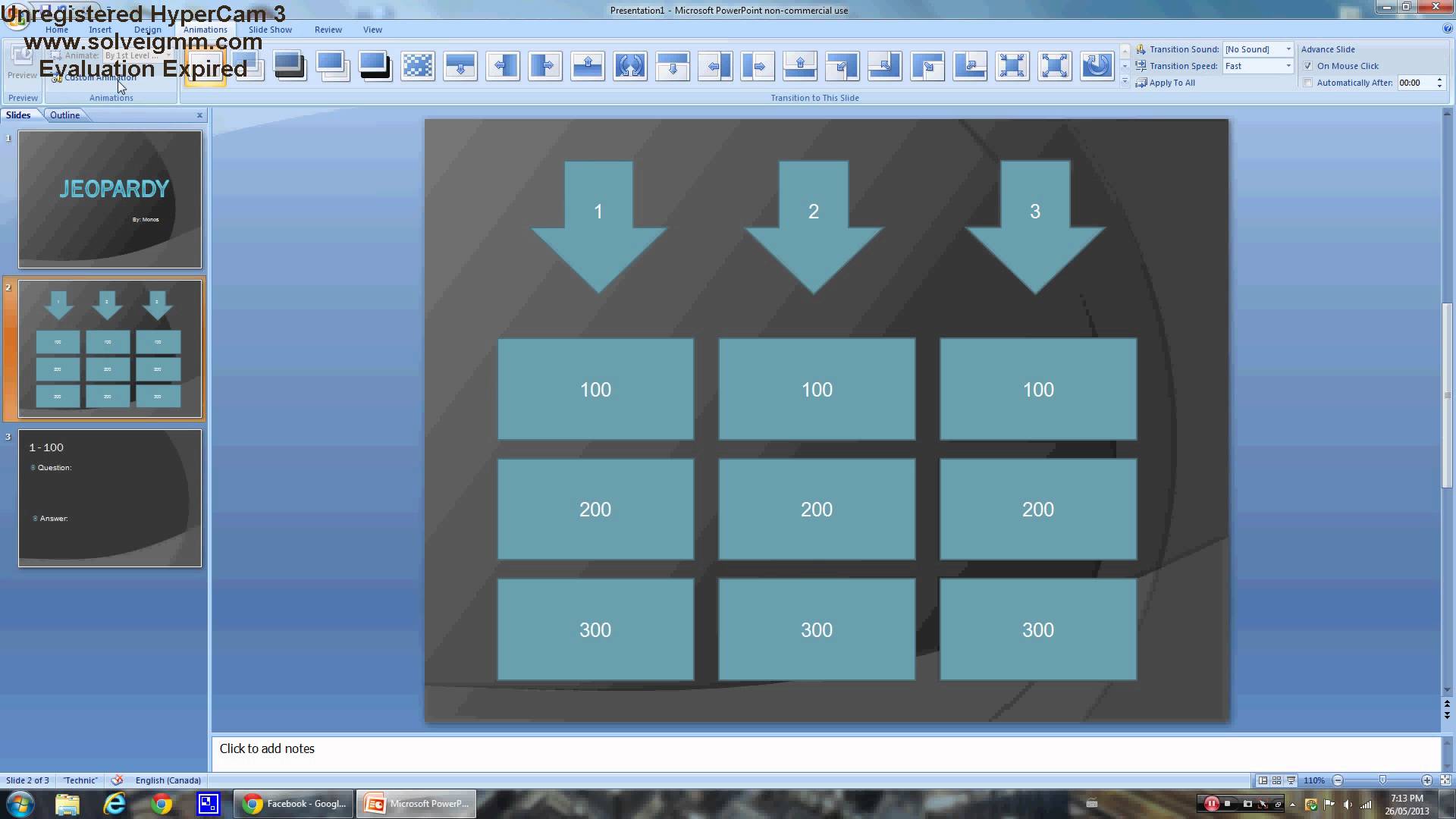Start Slide Show from status bar icon
Image resolution: width=1456 pixels, height=819 pixels.
(x=1291, y=780)
